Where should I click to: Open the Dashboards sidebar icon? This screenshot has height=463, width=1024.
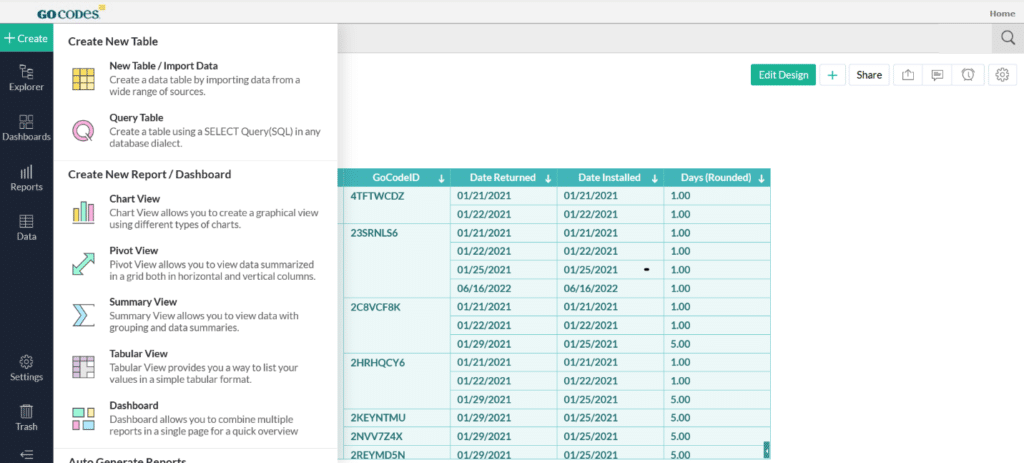[26, 127]
